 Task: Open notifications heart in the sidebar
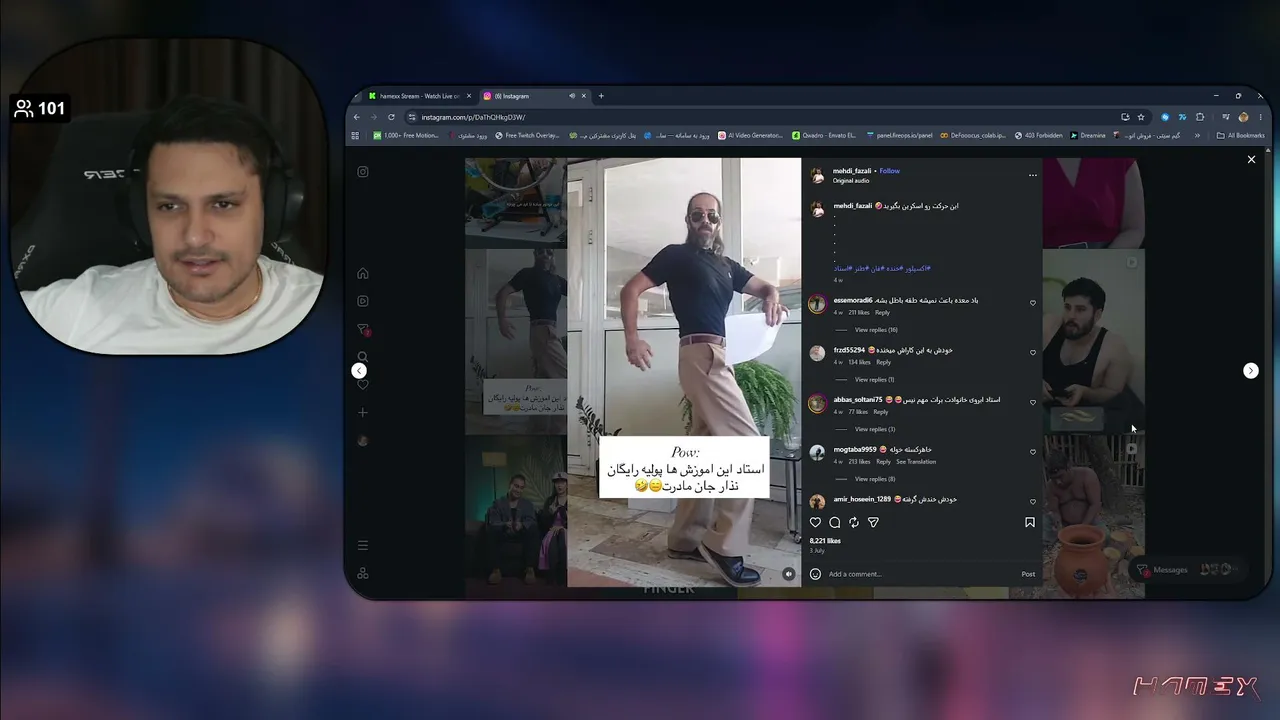pyautogui.click(x=363, y=385)
